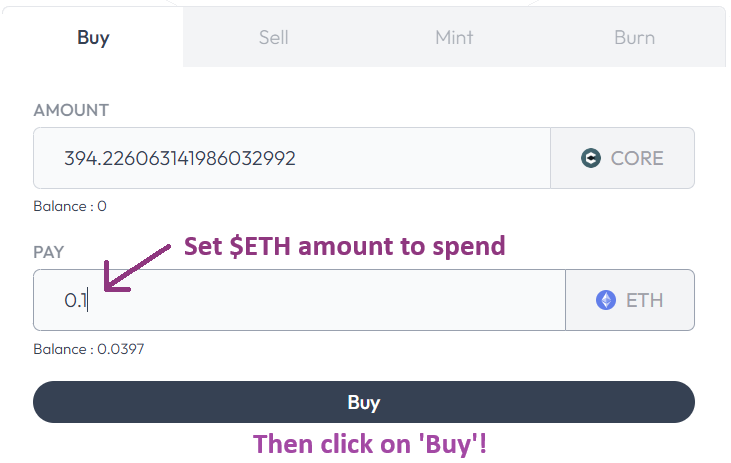
Task: Click the PAY field label
Action: tap(49, 252)
